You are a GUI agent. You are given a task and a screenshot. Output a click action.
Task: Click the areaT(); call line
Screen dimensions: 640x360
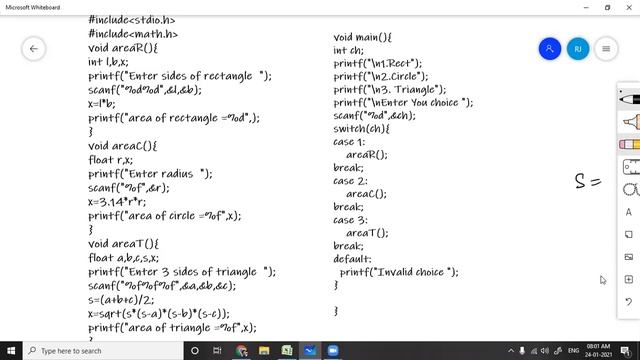[367, 233]
